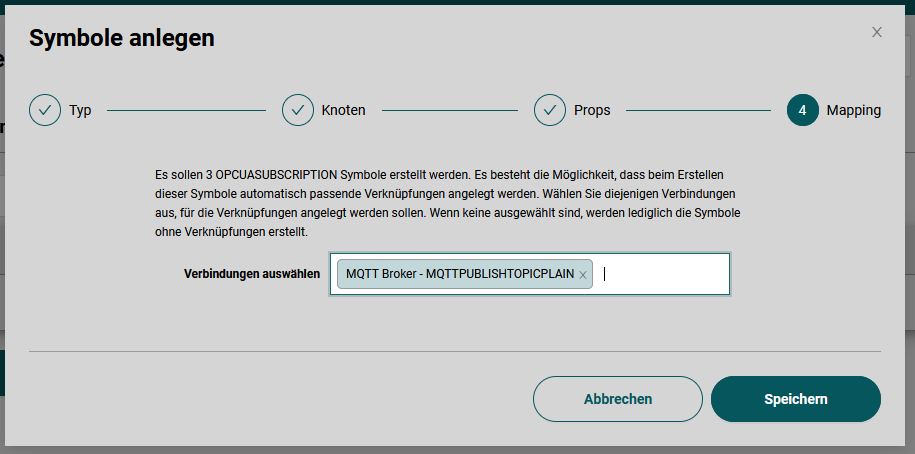
Task: Remove the MQTT Broker connection chip
Action: click(583, 275)
